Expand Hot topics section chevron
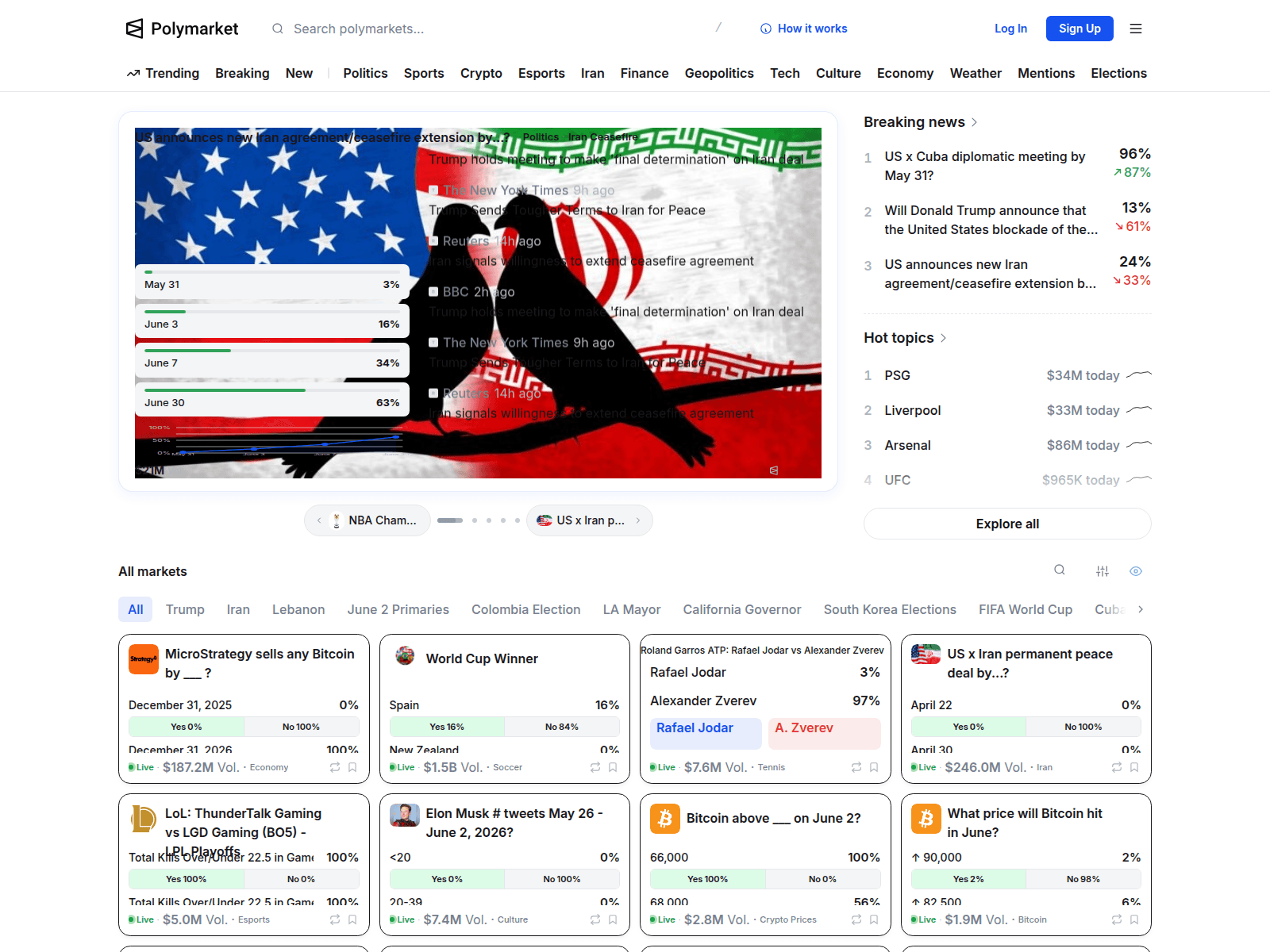1270x952 pixels. (x=943, y=338)
